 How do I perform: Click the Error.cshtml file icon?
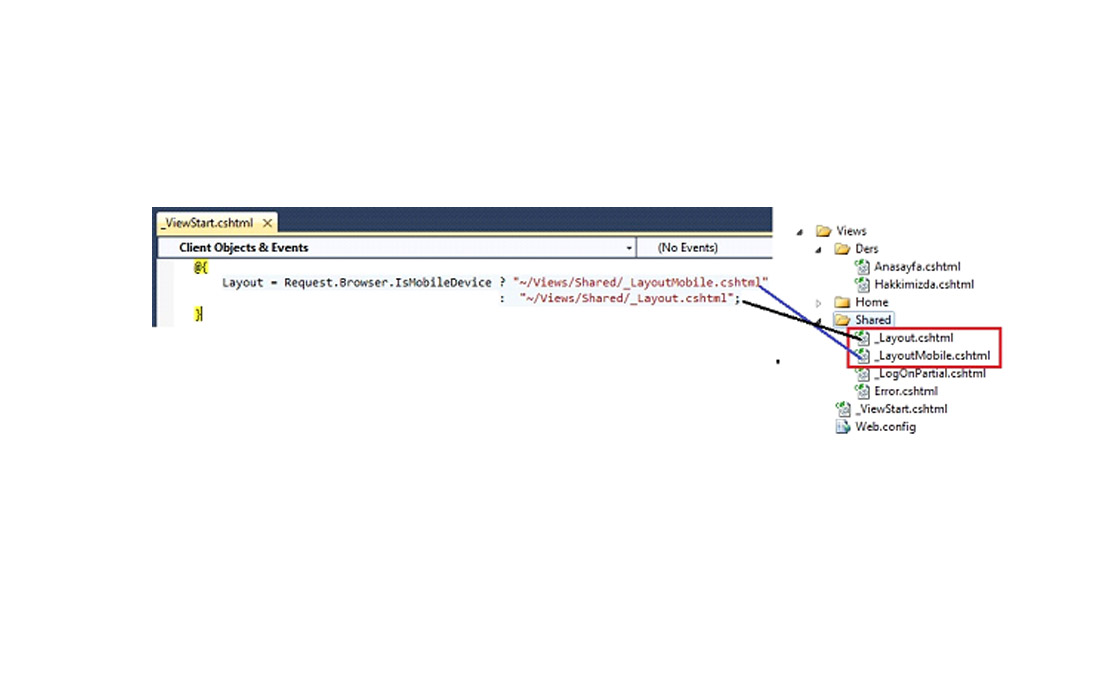(x=863, y=391)
